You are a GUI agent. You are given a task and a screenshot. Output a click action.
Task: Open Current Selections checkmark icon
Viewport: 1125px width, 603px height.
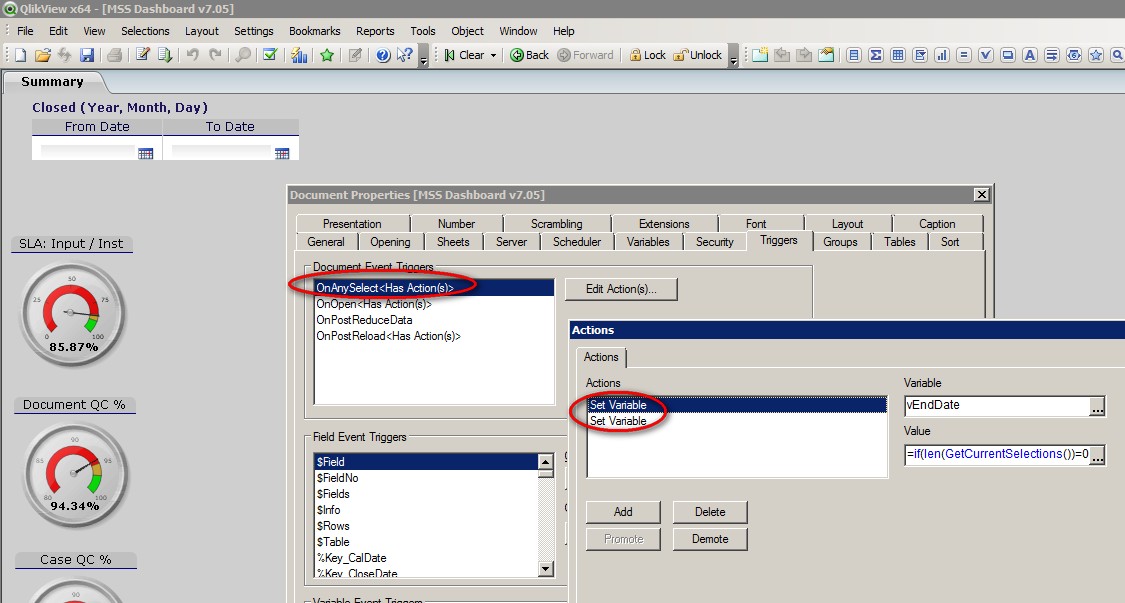tap(270, 55)
